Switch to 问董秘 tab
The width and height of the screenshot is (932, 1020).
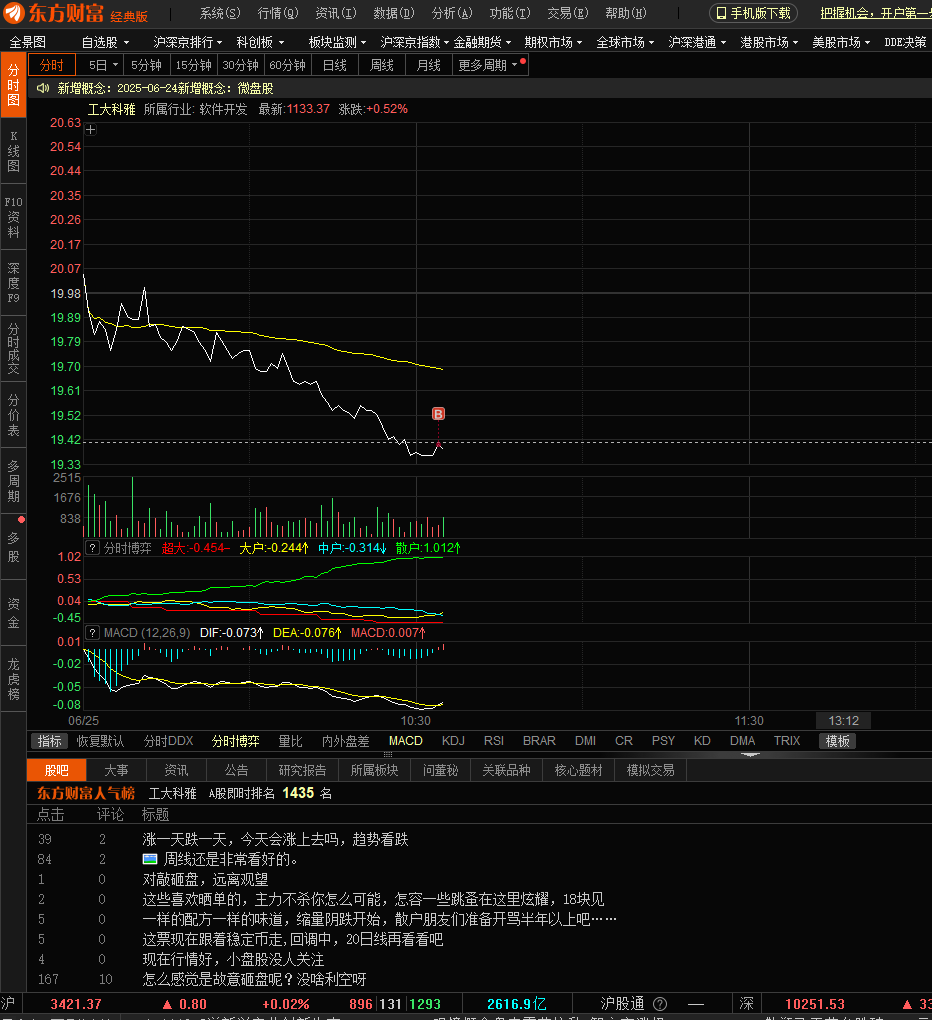(x=440, y=770)
